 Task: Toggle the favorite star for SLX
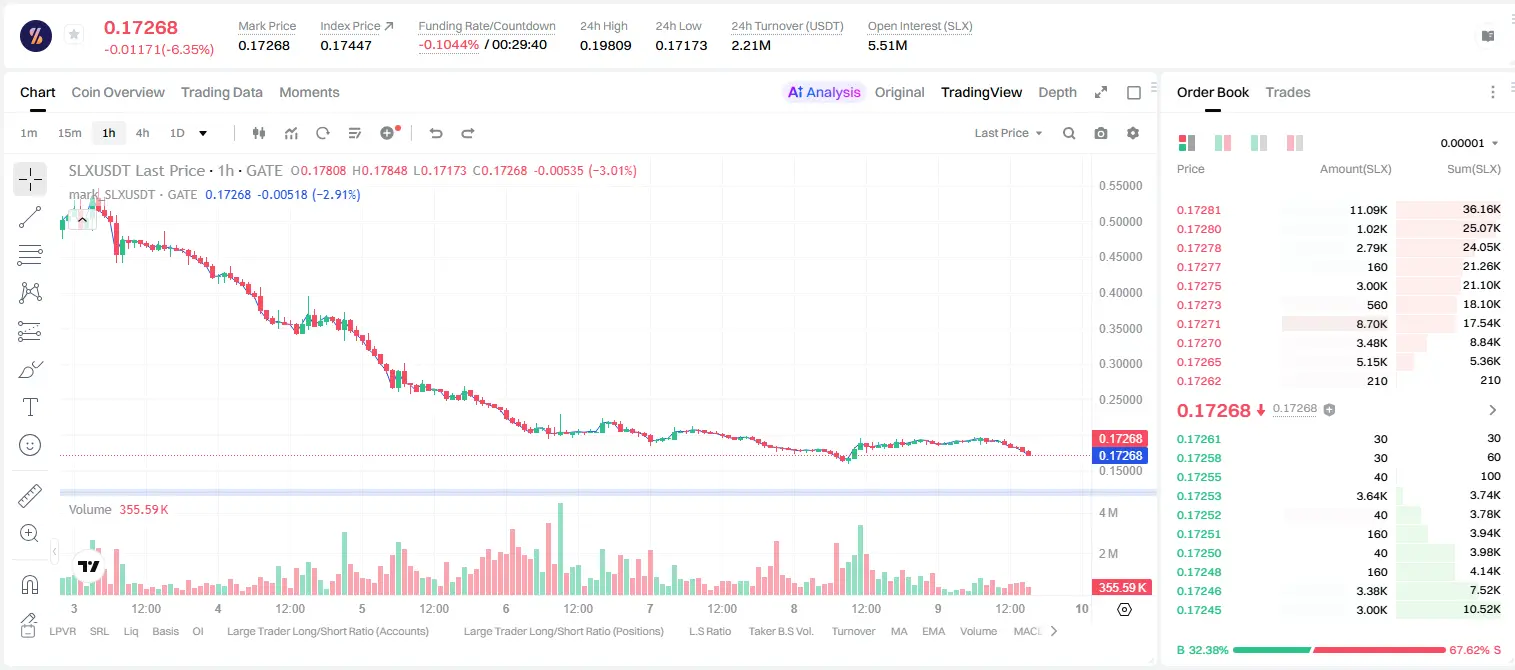(x=73, y=34)
